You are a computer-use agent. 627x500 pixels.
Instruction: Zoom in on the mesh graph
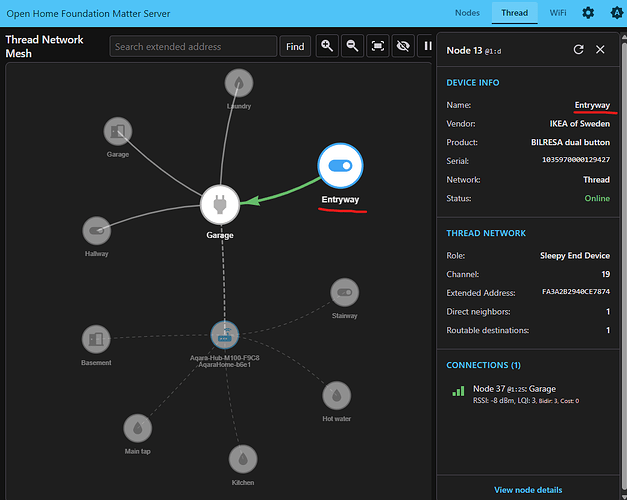327,46
